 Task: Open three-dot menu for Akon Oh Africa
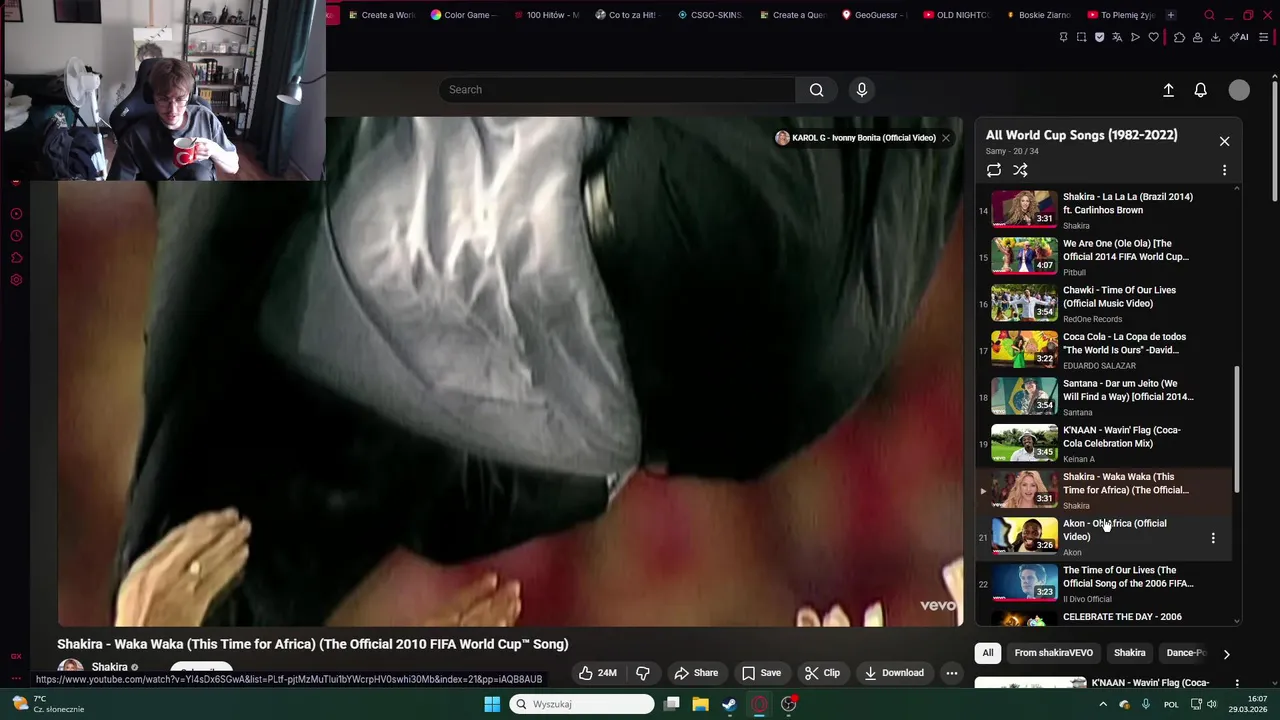tap(1213, 538)
